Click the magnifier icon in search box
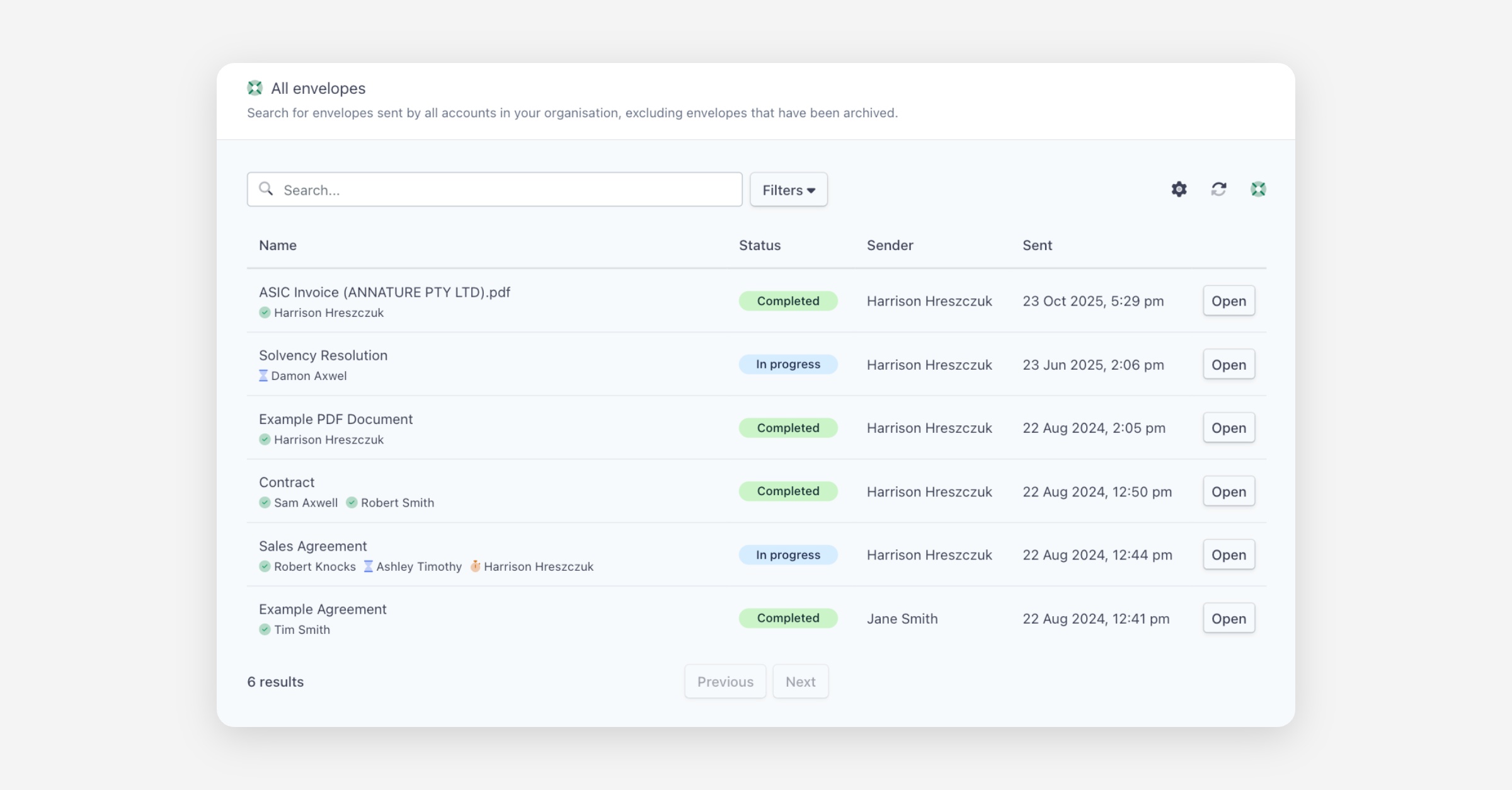The height and width of the screenshot is (790, 1512). [x=266, y=189]
